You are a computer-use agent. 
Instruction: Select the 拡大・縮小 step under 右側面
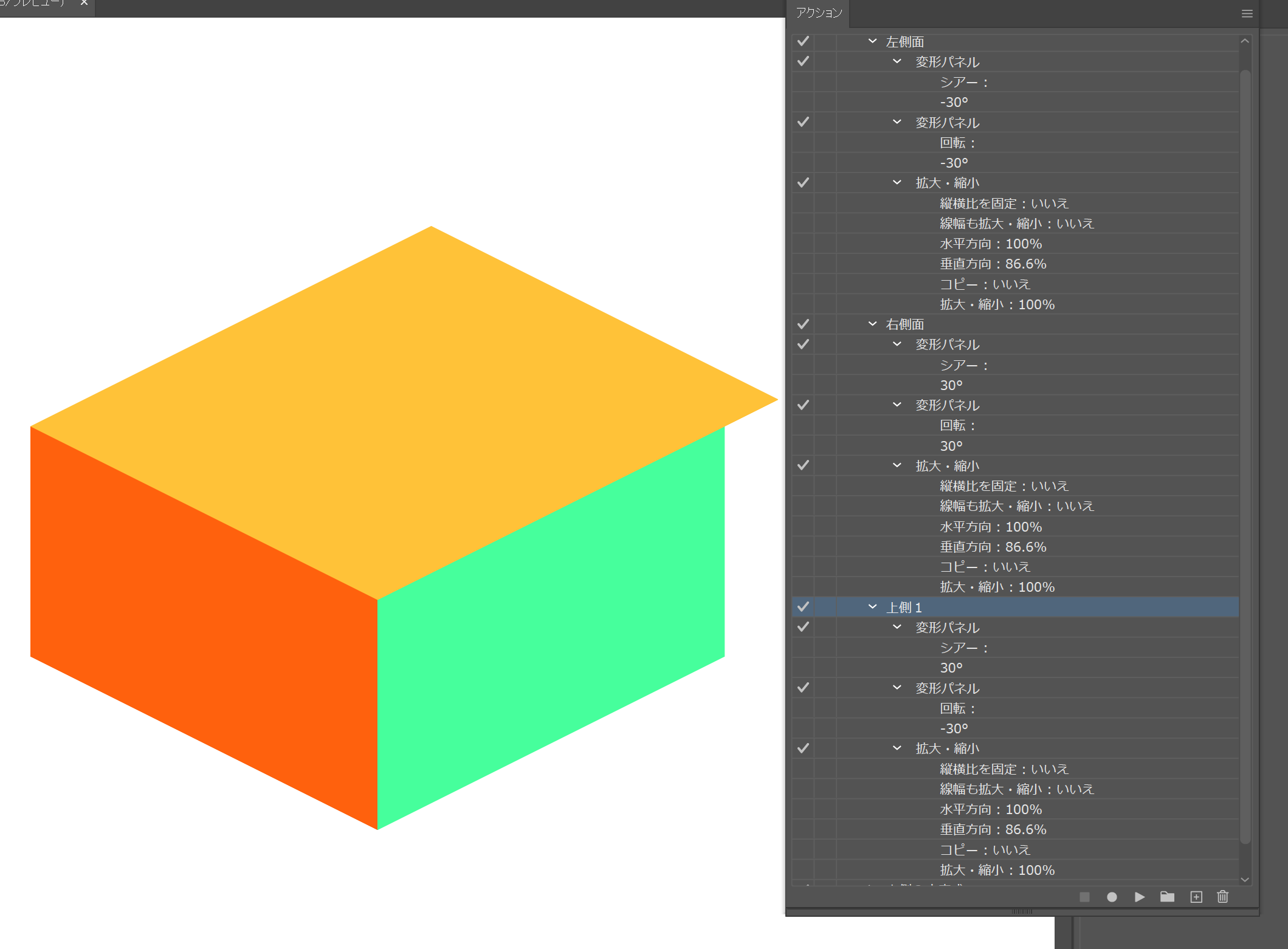coord(946,465)
